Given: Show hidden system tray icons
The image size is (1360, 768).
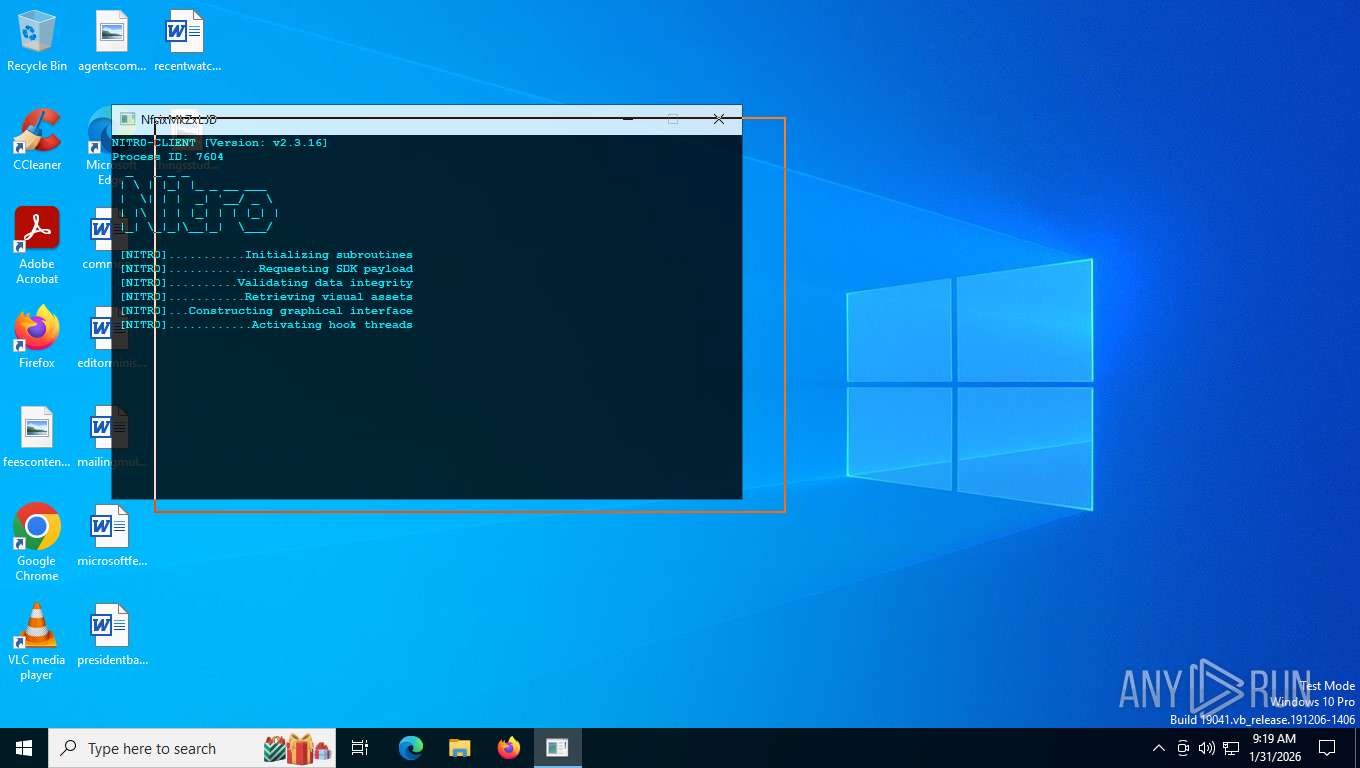Looking at the screenshot, I should 1159,748.
